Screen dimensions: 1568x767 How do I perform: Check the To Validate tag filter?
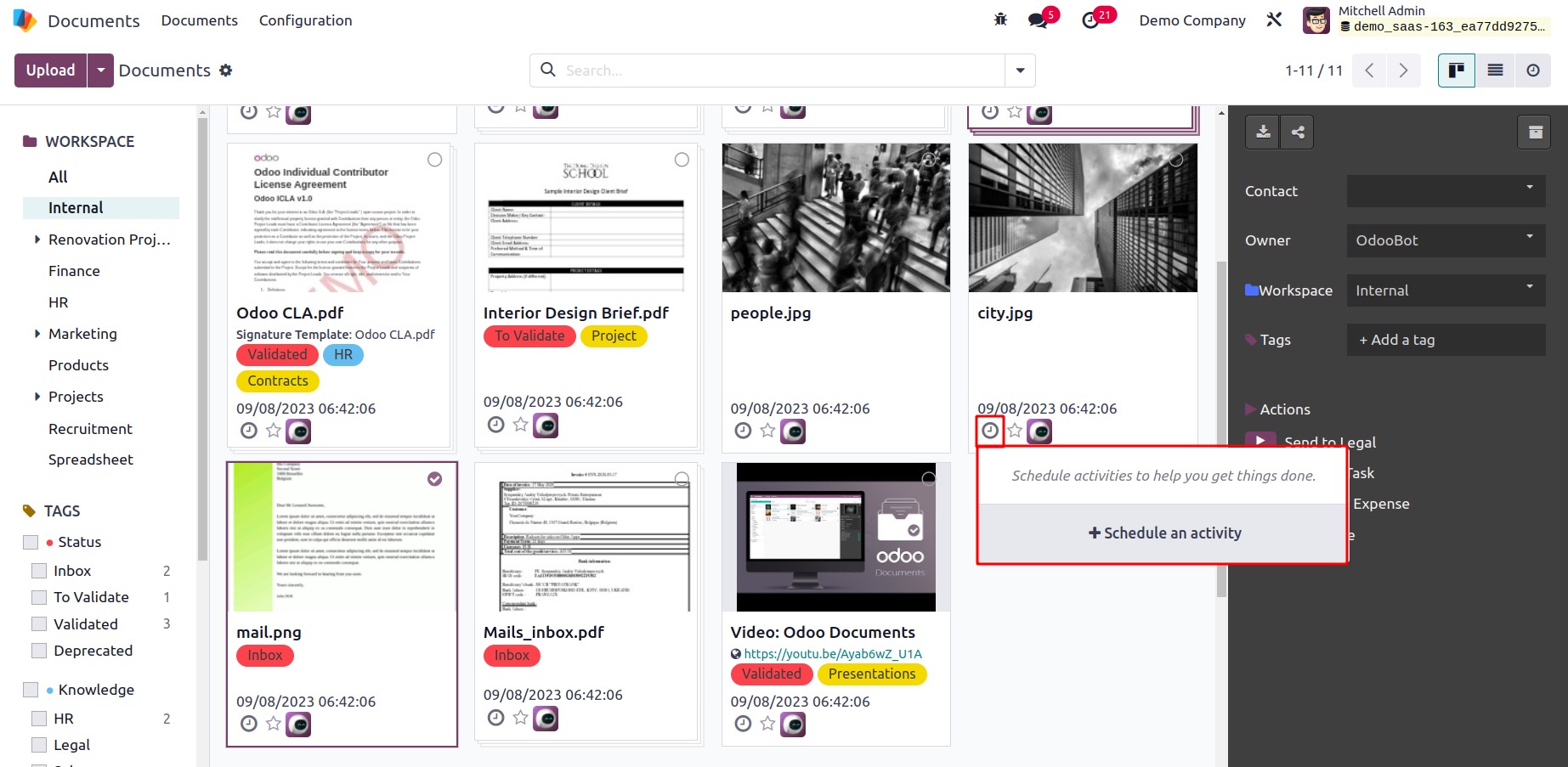(39, 597)
